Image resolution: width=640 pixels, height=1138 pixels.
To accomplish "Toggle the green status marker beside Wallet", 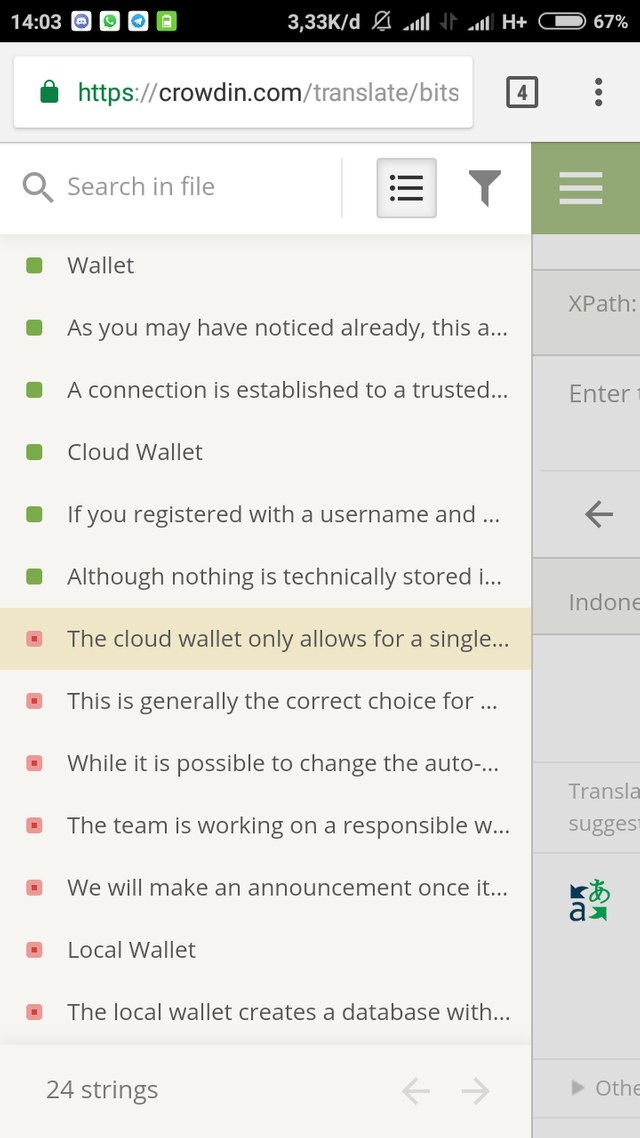I will point(32,265).
